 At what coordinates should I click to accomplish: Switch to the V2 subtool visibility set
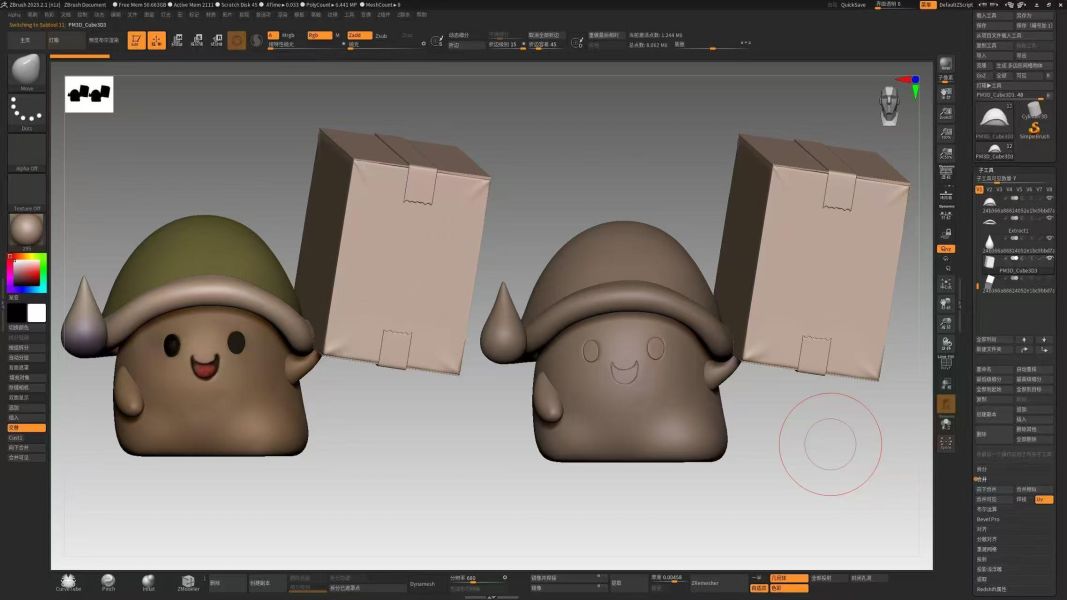[x=990, y=189]
